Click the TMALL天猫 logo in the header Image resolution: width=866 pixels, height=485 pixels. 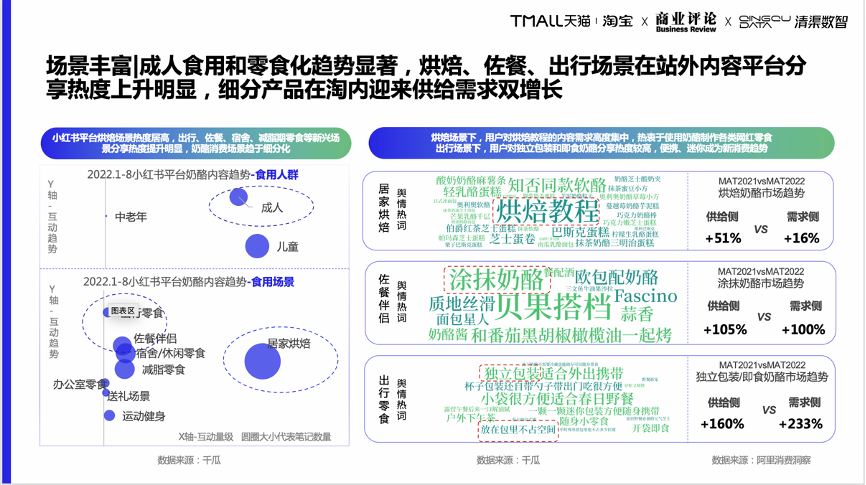click(551, 21)
